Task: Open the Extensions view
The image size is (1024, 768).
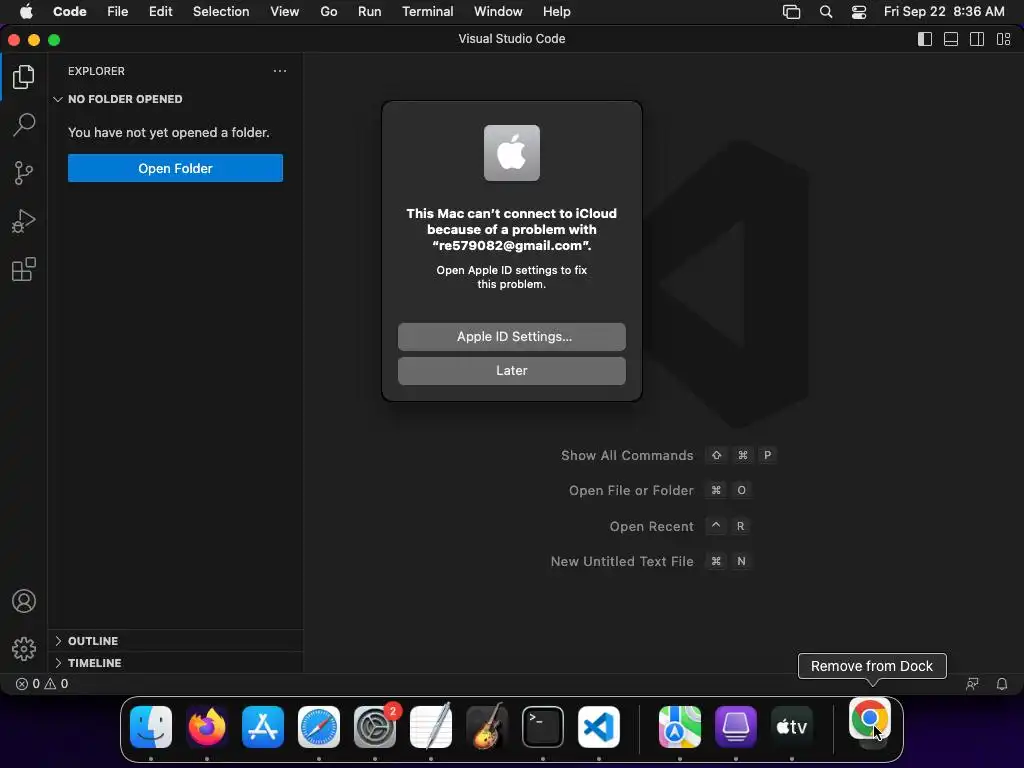Action: 24,269
